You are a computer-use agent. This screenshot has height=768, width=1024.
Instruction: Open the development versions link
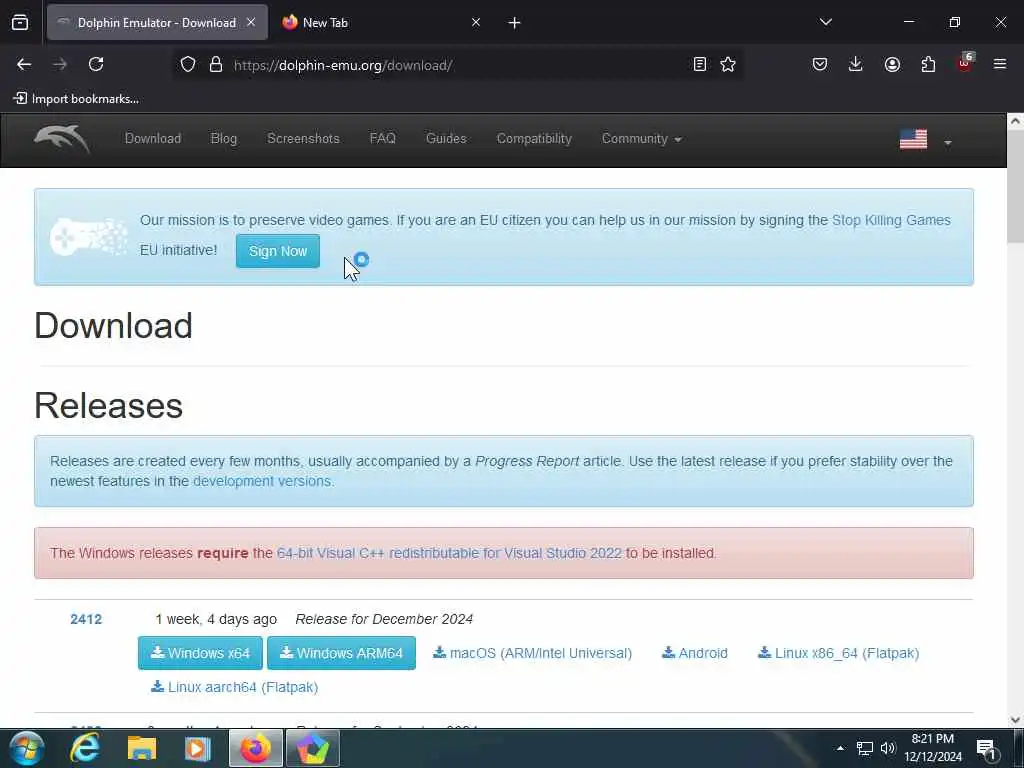point(262,481)
